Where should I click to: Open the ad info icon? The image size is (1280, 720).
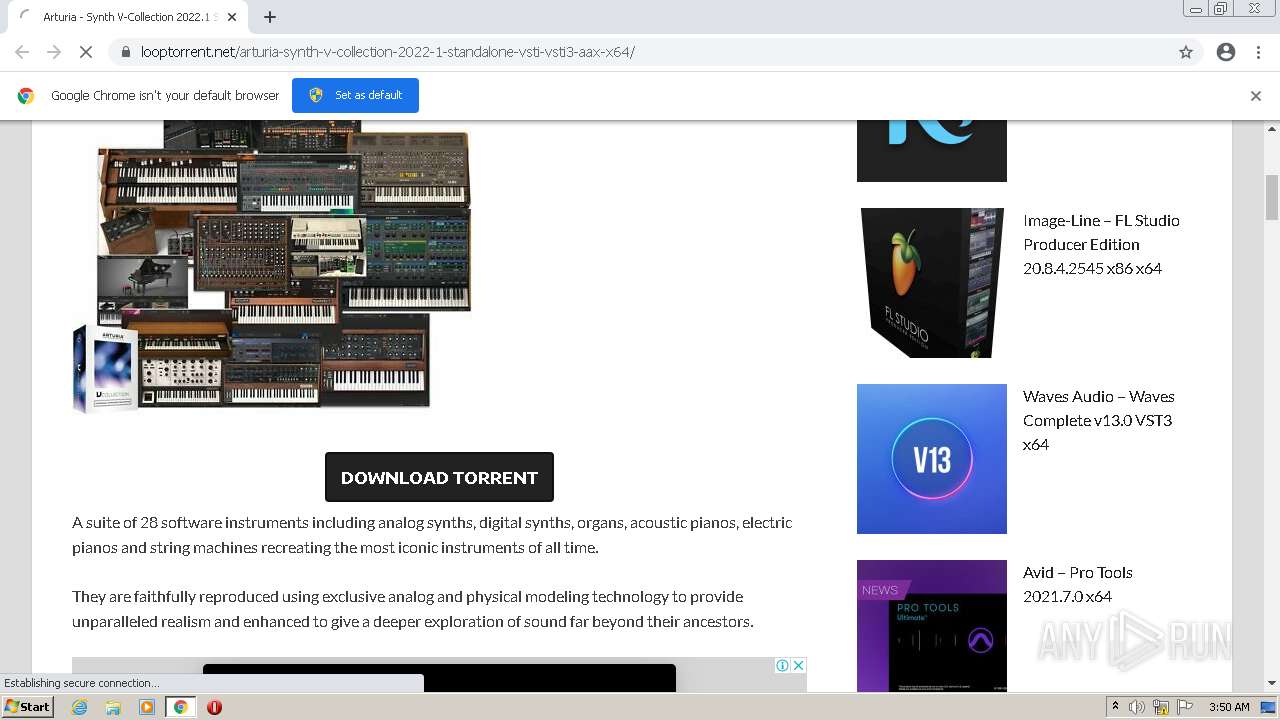(783, 666)
